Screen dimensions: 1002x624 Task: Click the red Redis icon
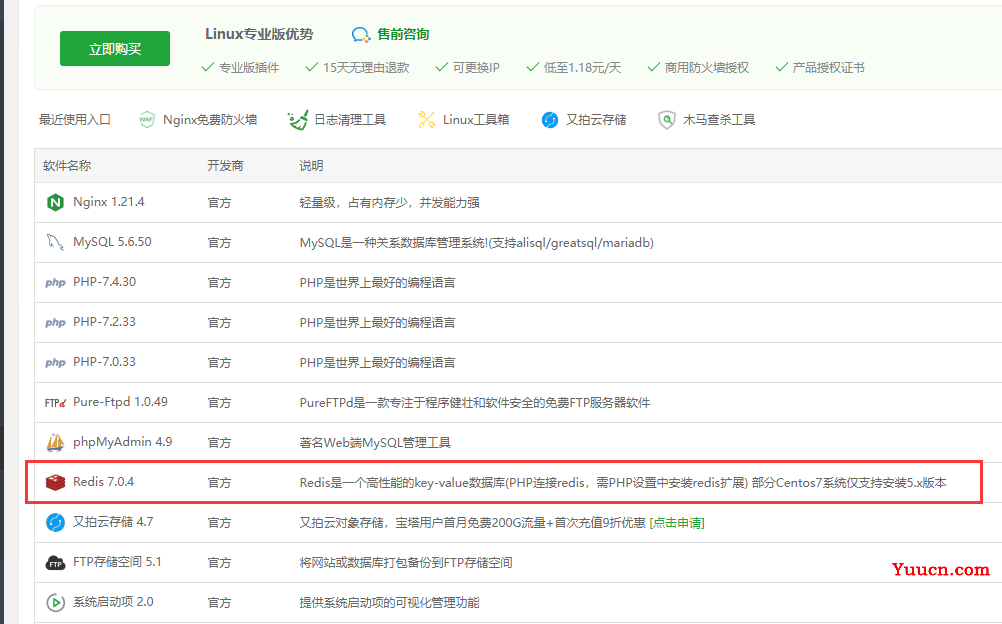click(x=56, y=483)
